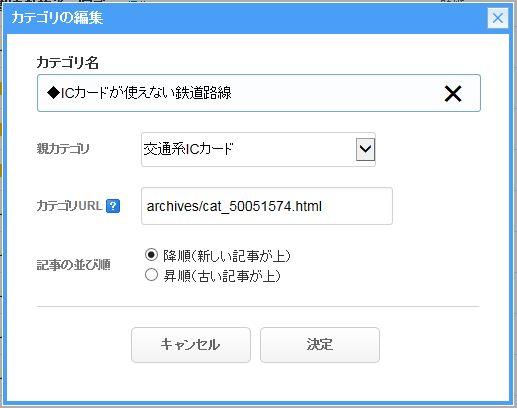Click the 記事の並び順 label
The image size is (517, 408).
click(x=73, y=265)
